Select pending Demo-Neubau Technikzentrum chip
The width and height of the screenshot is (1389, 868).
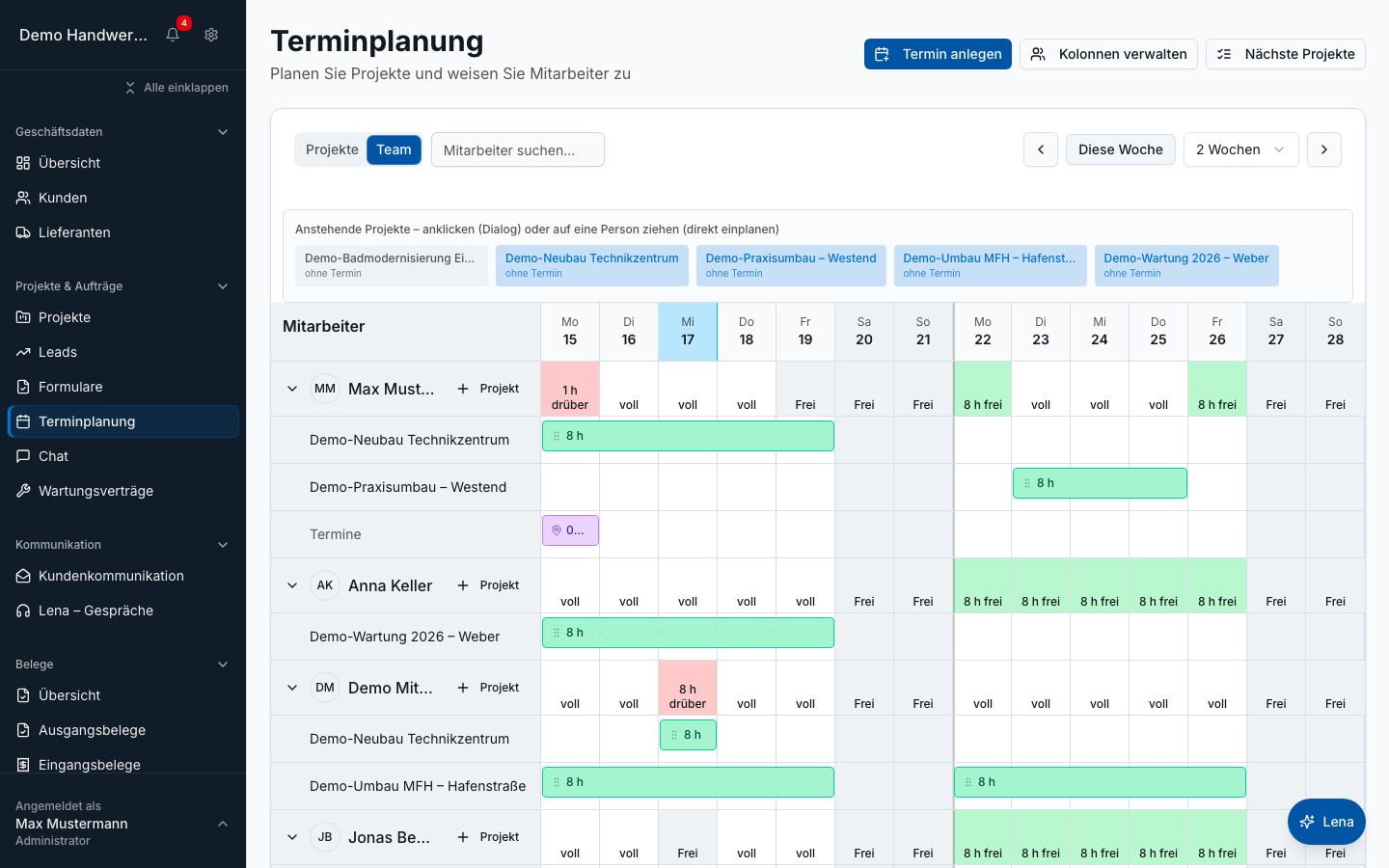[x=592, y=265]
